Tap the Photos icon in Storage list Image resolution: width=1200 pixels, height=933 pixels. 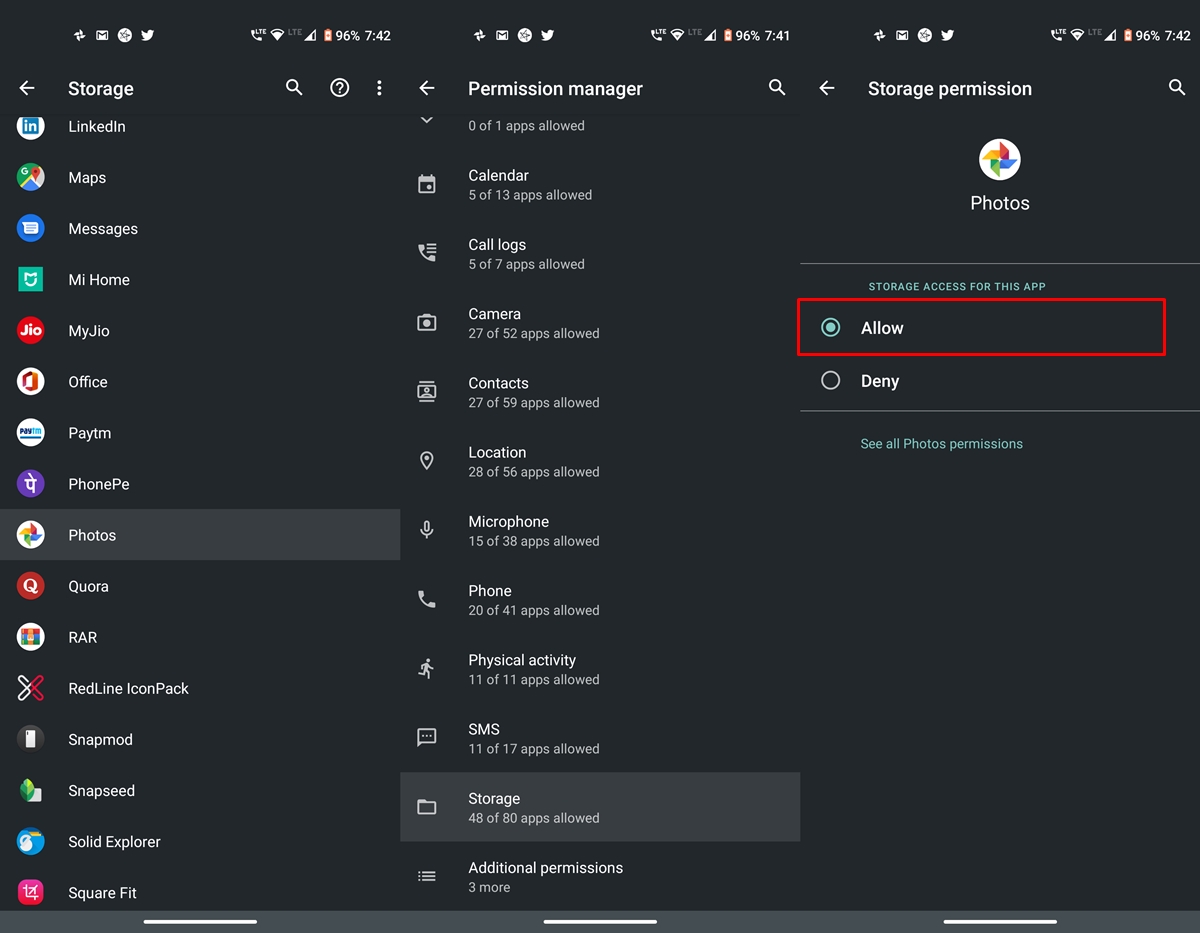[x=31, y=535]
